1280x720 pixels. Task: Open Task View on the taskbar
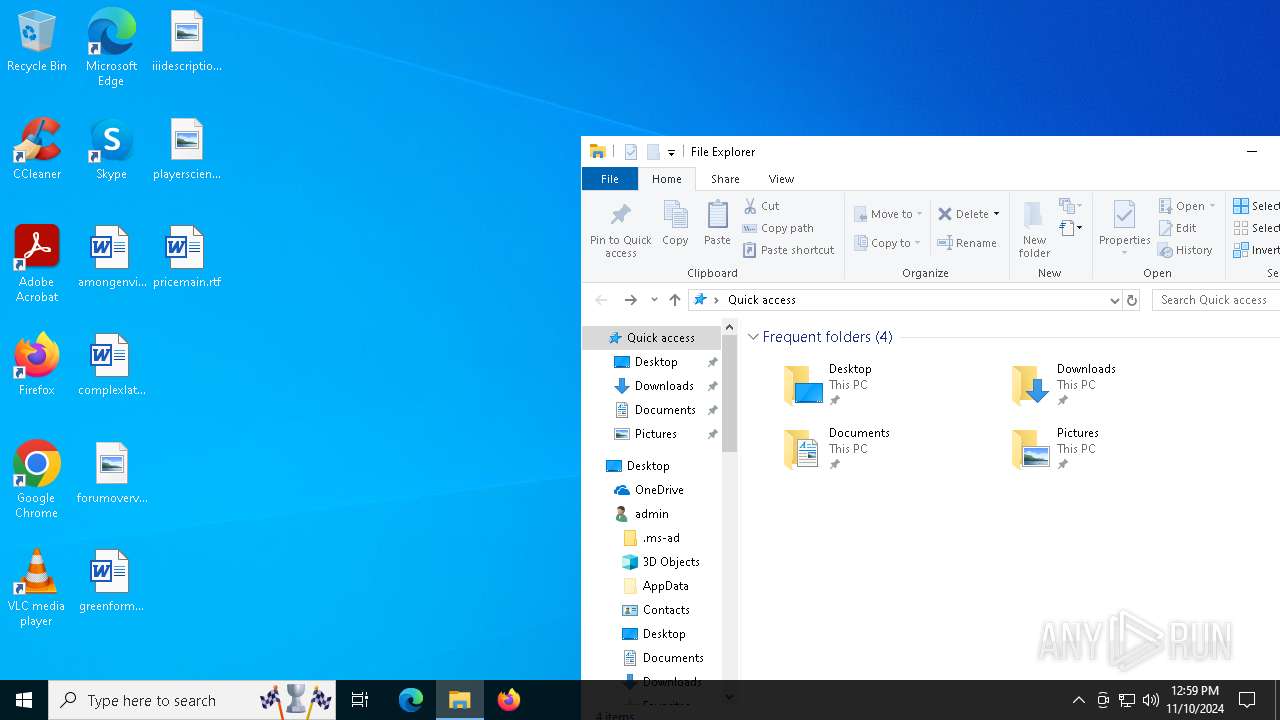coord(360,700)
